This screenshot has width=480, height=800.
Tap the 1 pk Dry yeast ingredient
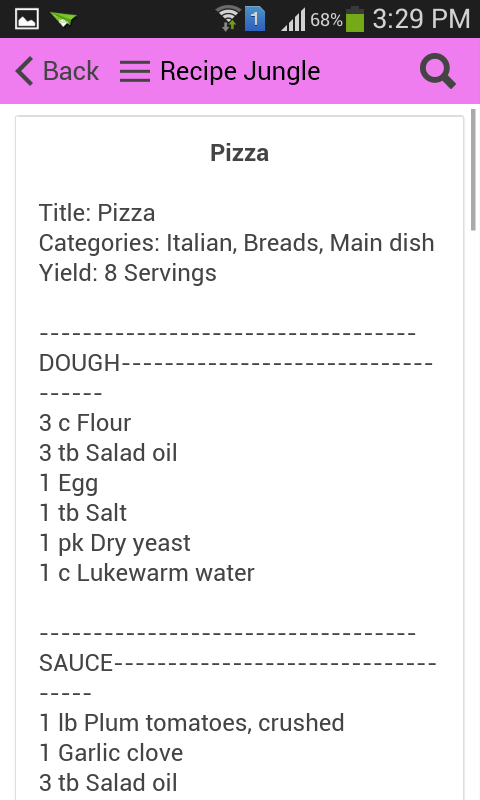coord(115,543)
